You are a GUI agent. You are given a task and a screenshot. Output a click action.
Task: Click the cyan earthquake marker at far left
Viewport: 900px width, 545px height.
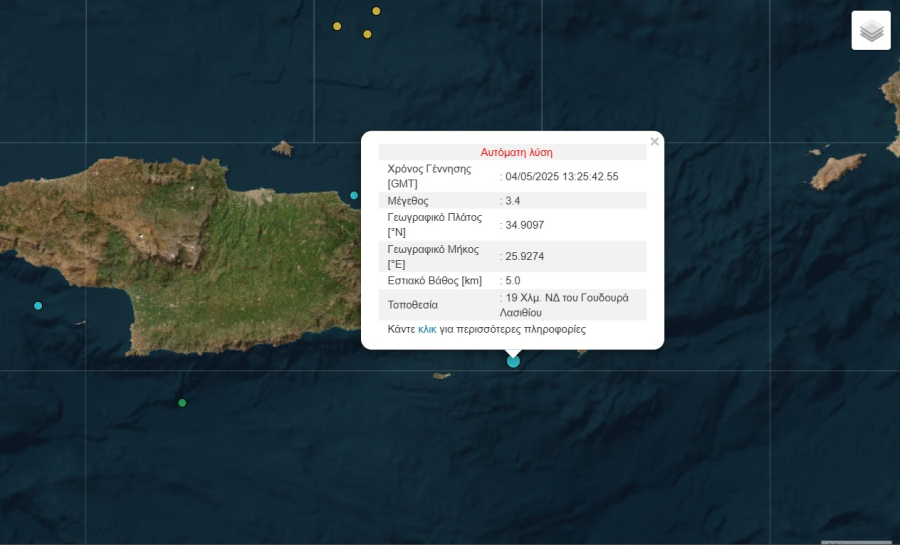[x=38, y=306]
